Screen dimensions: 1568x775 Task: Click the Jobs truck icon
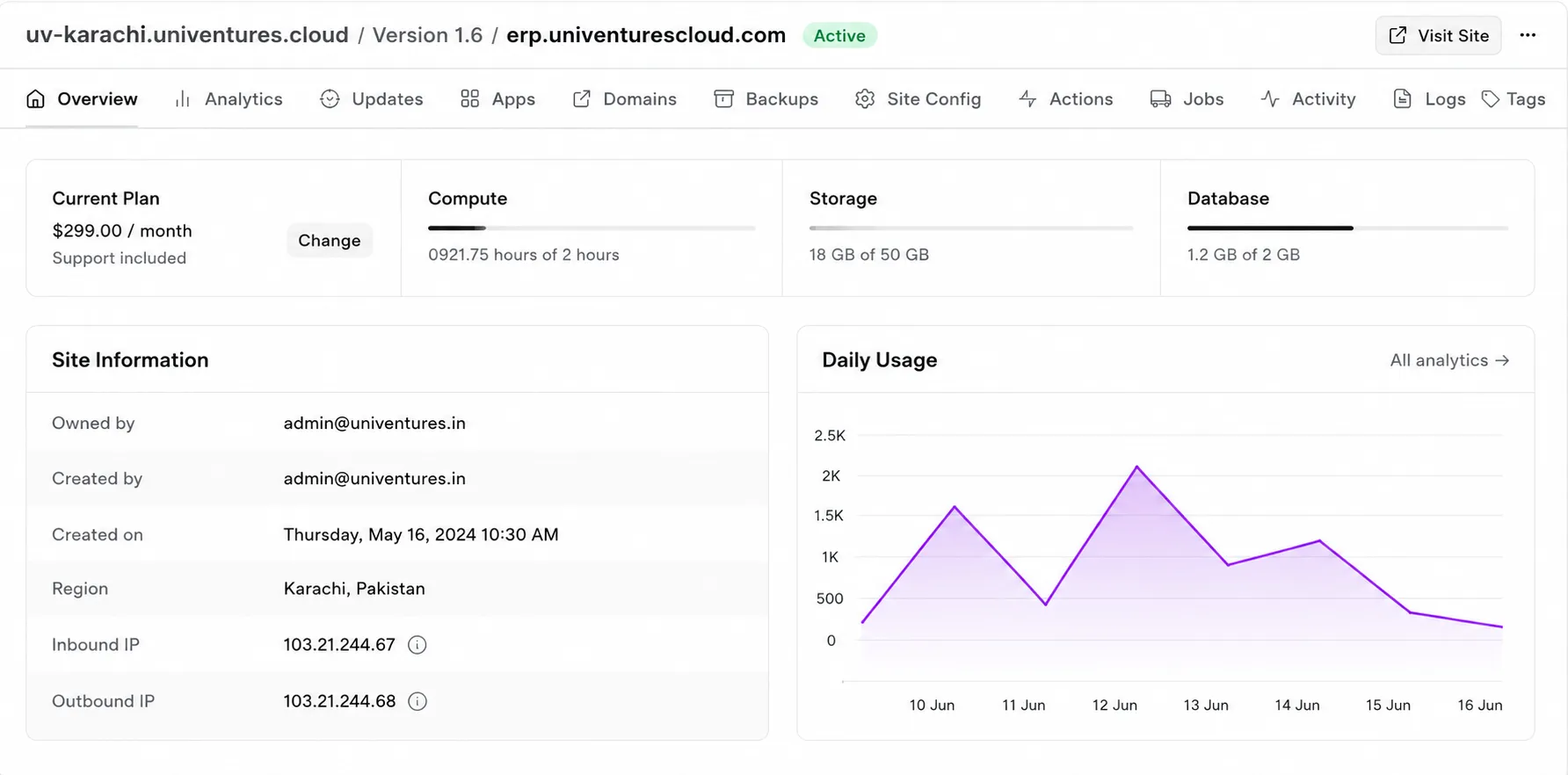[1160, 99]
